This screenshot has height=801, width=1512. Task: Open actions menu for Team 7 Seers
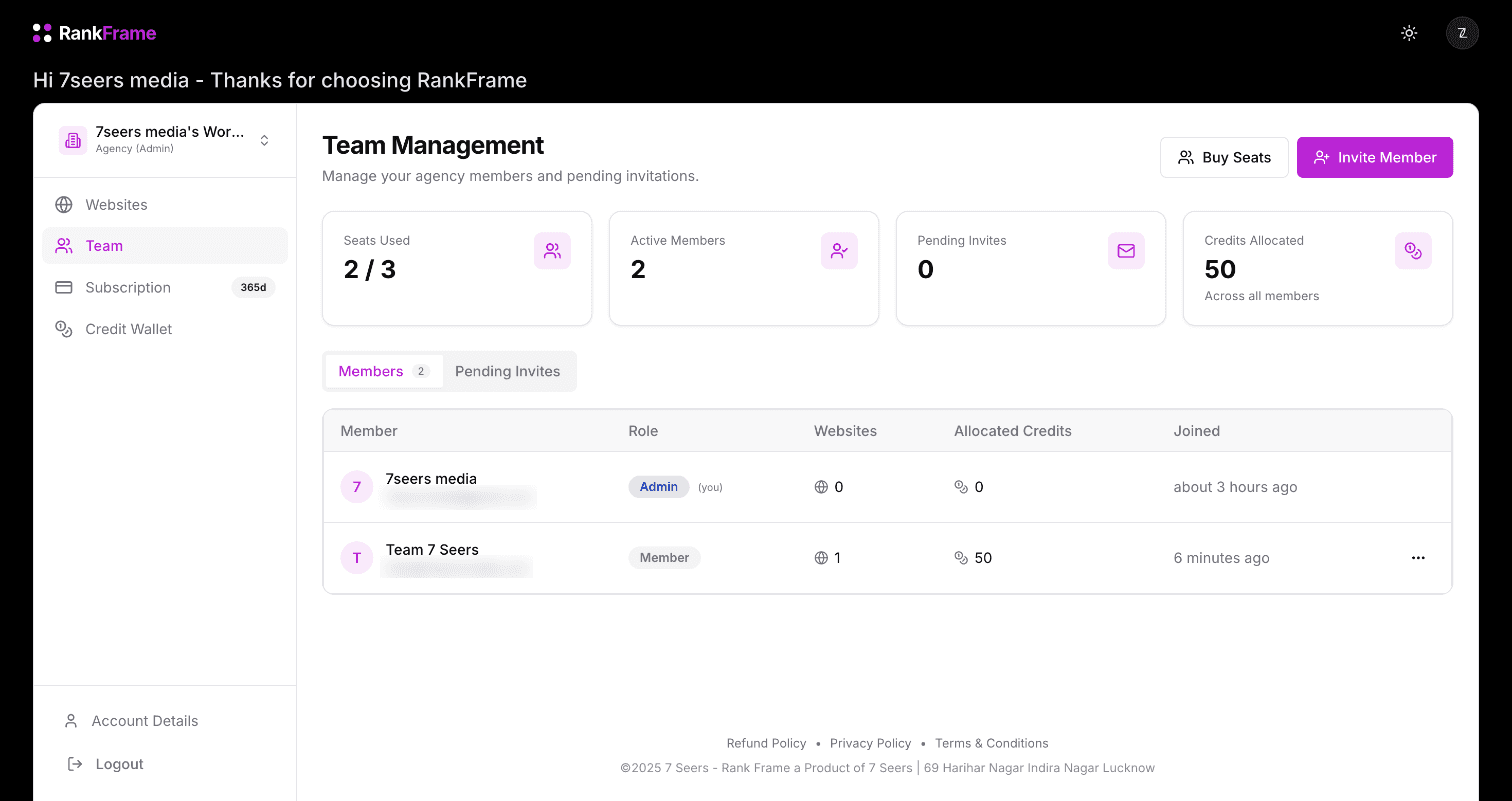pyautogui.click(x=1418, y=558)
